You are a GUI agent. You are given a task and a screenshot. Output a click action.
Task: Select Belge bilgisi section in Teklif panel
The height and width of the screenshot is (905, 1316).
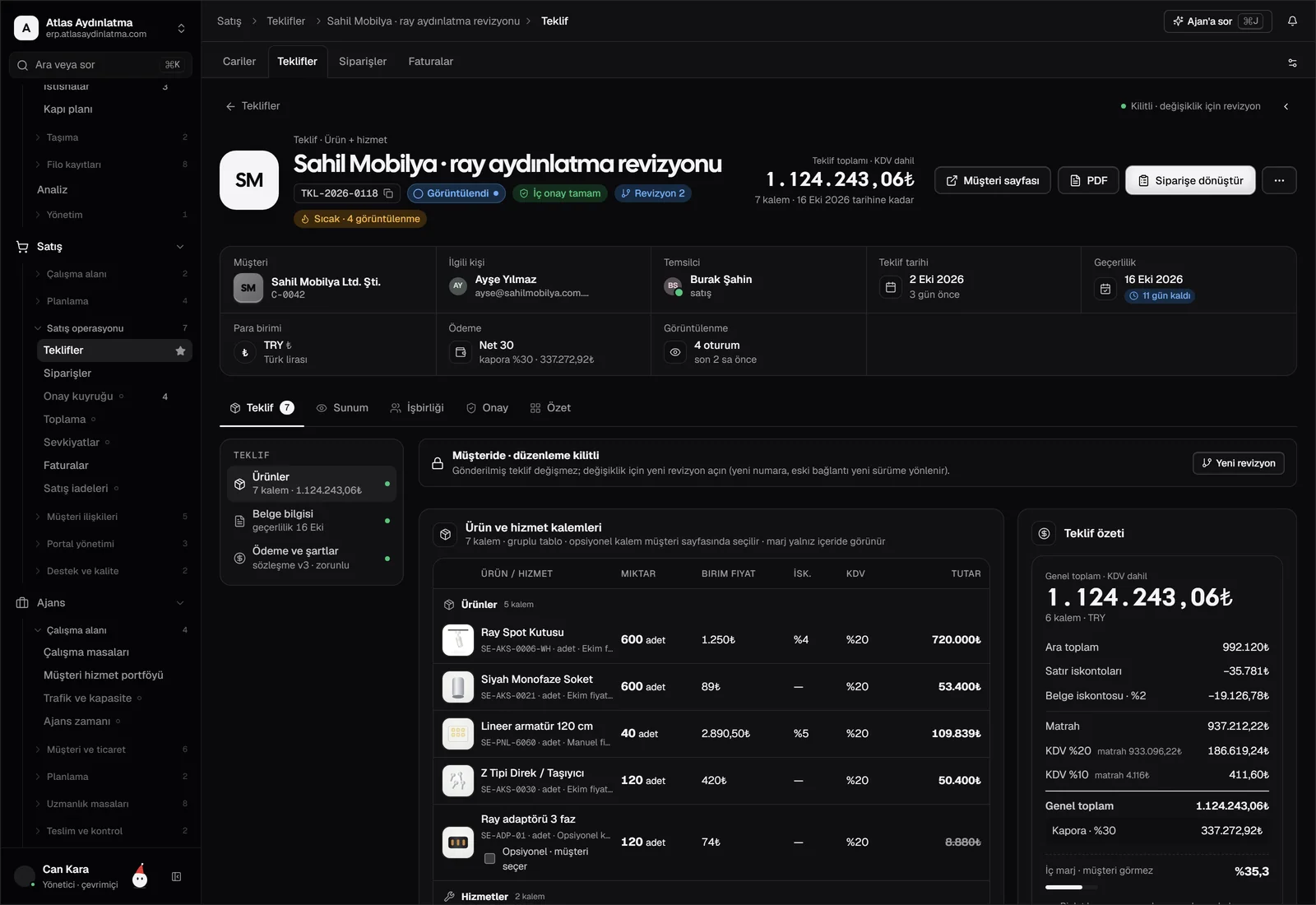point(312,521)
